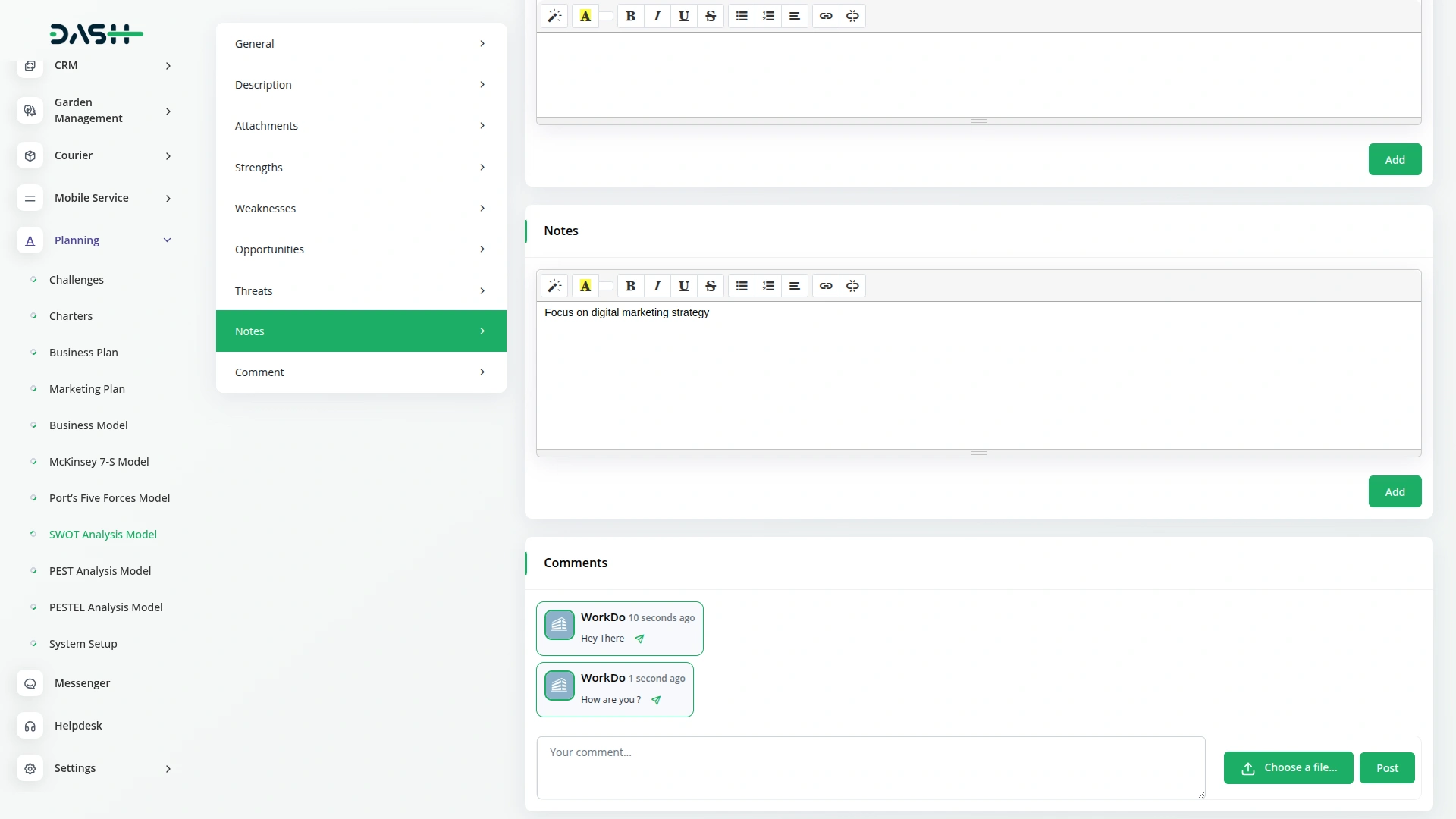Click the insert link icon in Notes toolbar
The height and width of the screenshot is (819, 1456).
pyautogui.click(x=826, y=286)
